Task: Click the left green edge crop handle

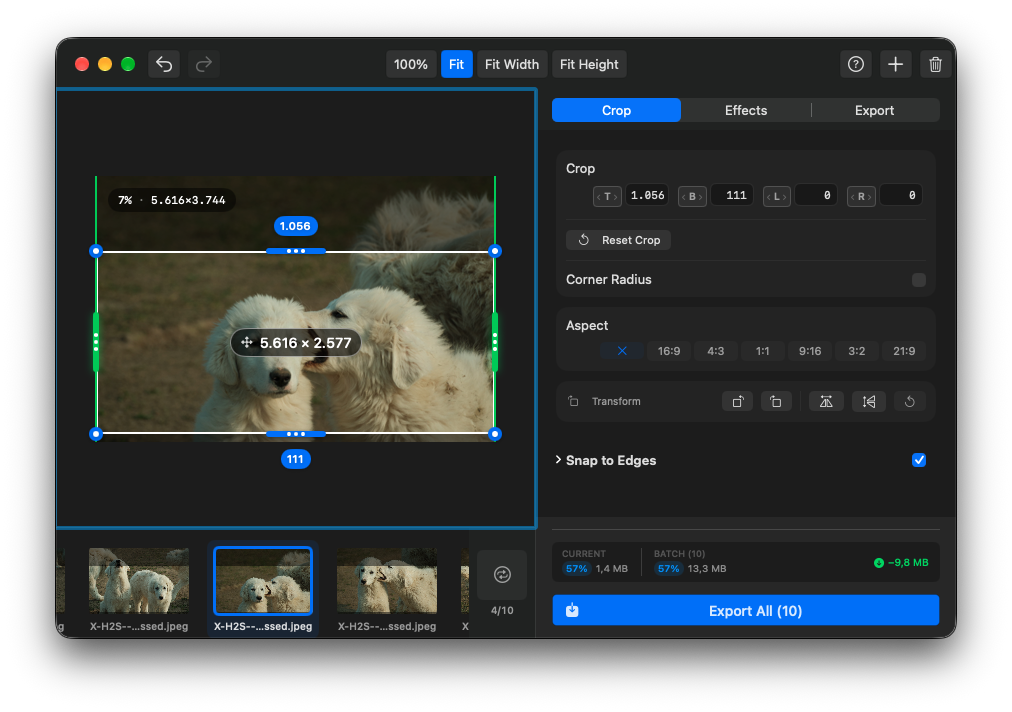Action: [96, 342]
